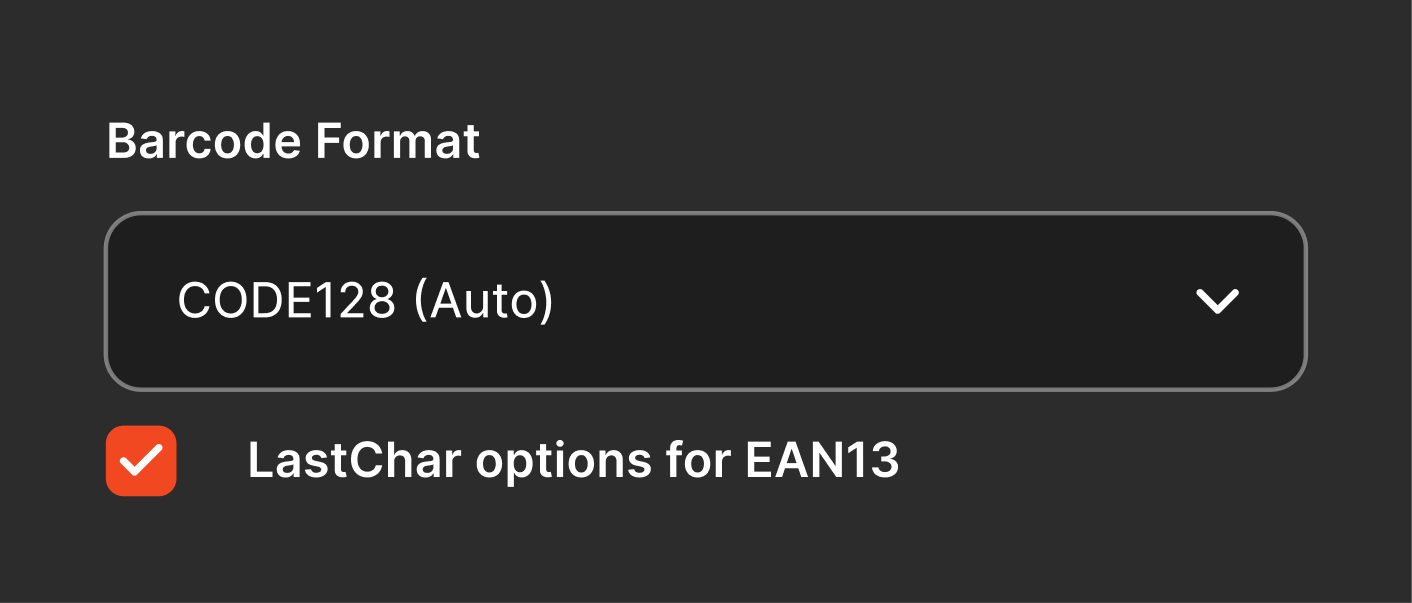
Task: Click the orange checkmark box
Action: pyautogui.click(x=141, y=461)
